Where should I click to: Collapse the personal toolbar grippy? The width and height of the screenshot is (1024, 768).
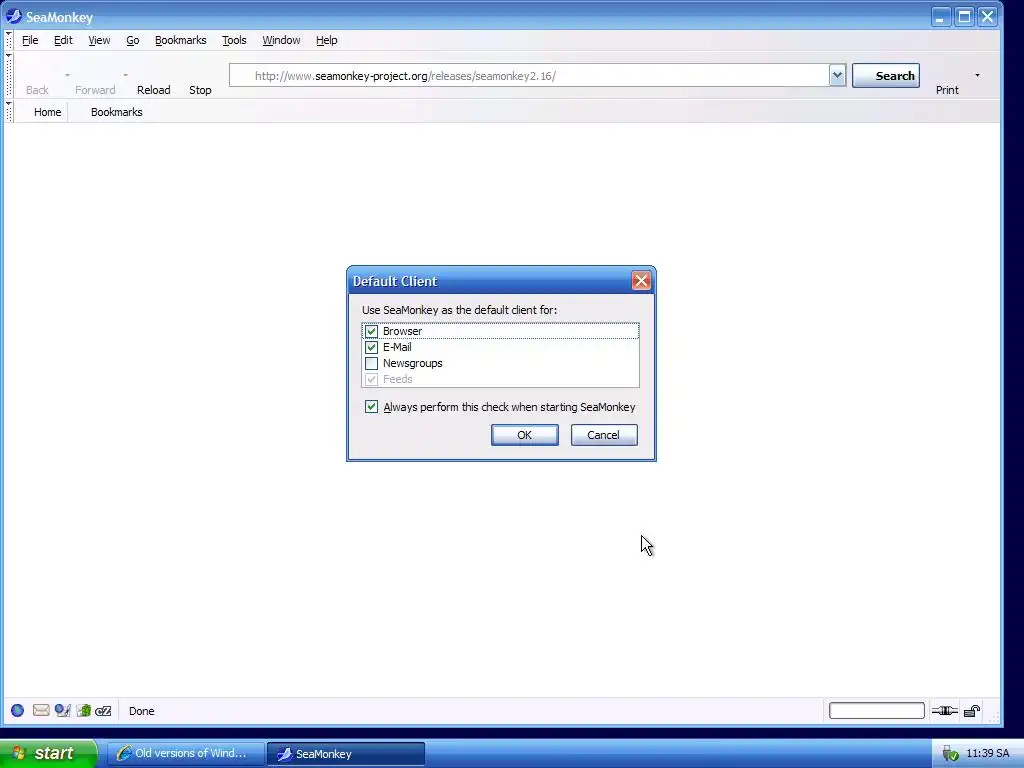(8, 112)
